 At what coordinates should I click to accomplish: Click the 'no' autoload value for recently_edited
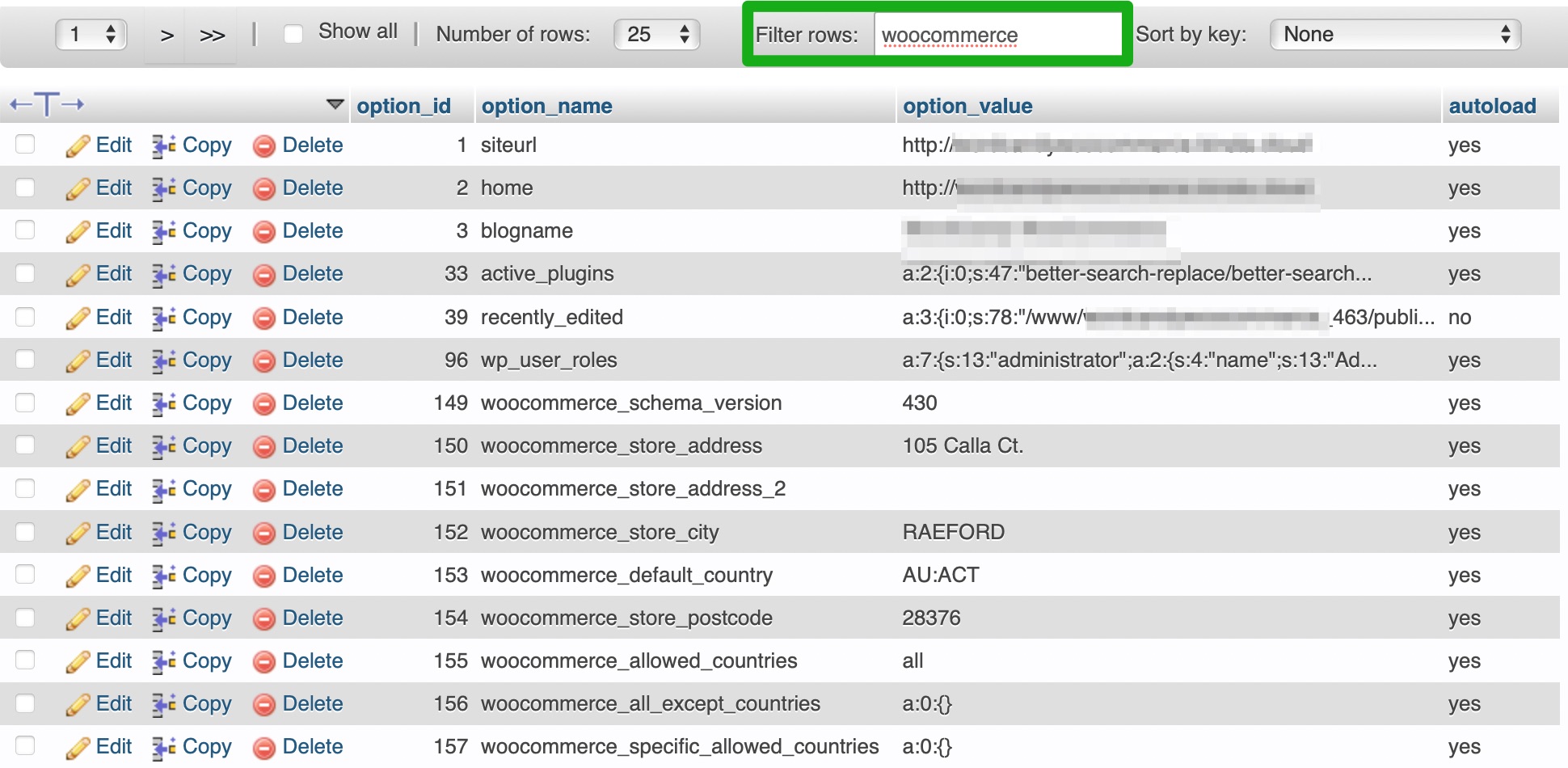click(1460, 317)
